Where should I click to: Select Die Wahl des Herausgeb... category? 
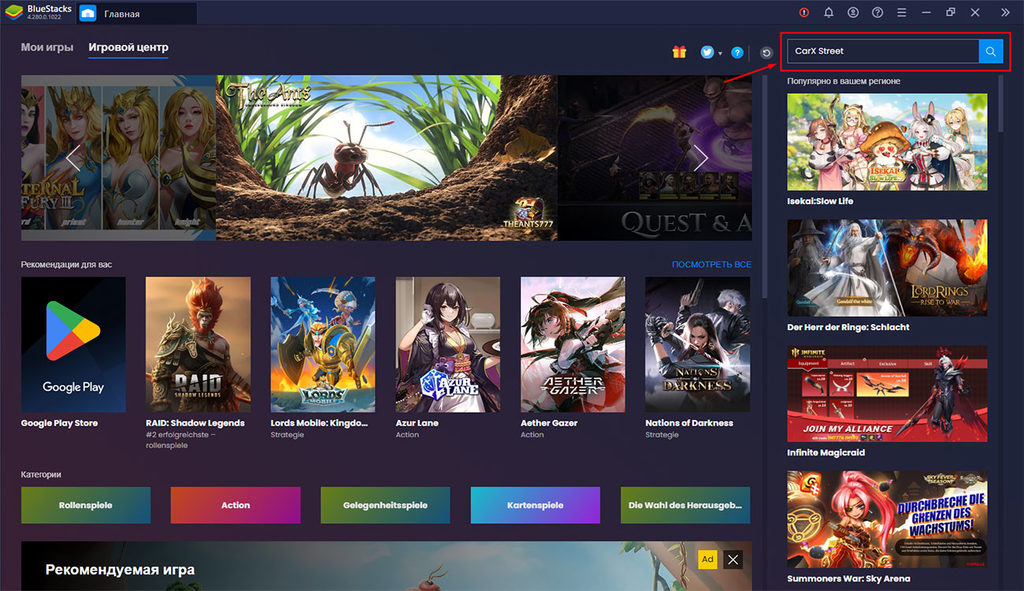686,505
